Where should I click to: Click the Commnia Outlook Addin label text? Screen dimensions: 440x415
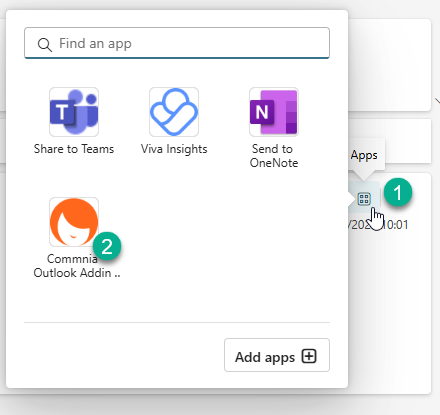coord(77,266)
